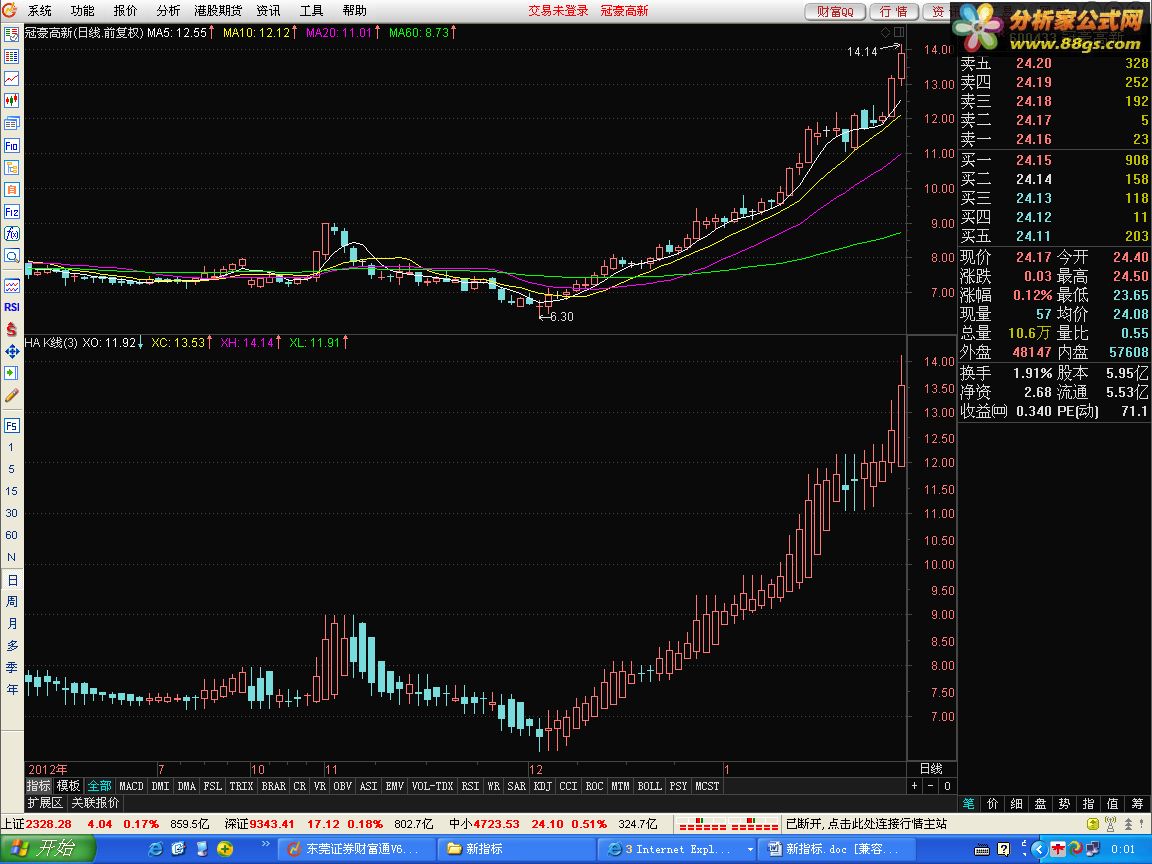Click the minus zoom button near indicator tabs

click(931, 786)
